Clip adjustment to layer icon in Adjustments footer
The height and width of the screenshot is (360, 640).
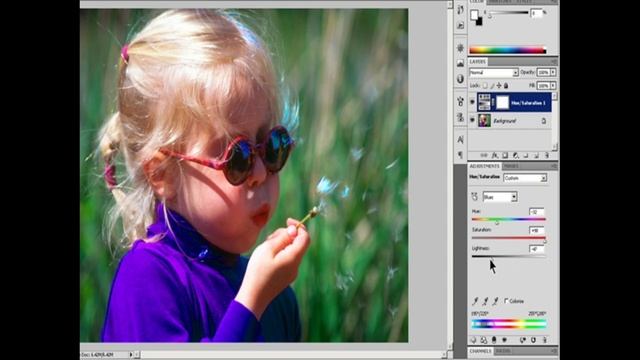click(494, 340)
